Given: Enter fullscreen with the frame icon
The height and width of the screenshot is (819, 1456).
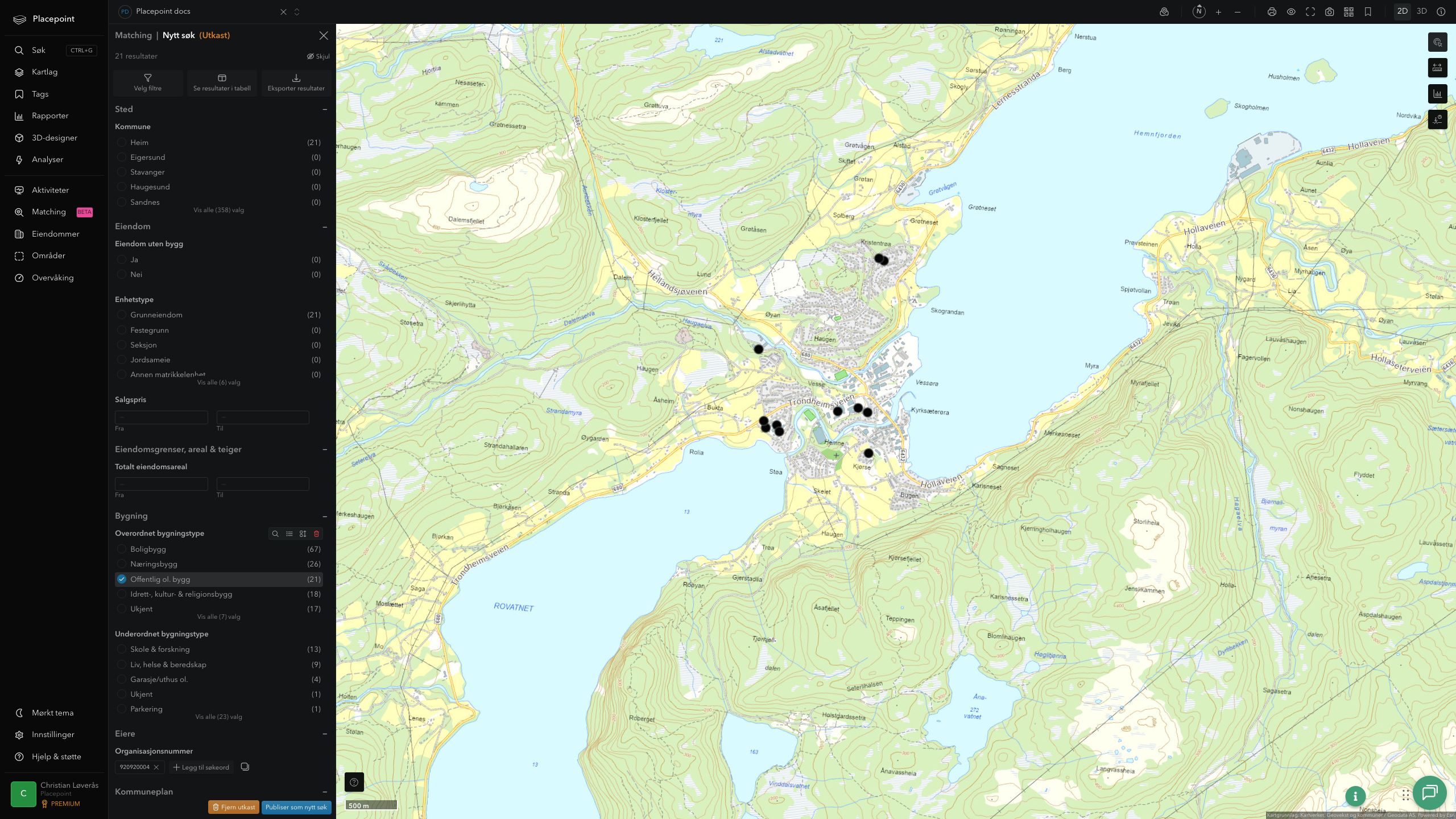Looking at the screenshot, I should click(1310, 11).
